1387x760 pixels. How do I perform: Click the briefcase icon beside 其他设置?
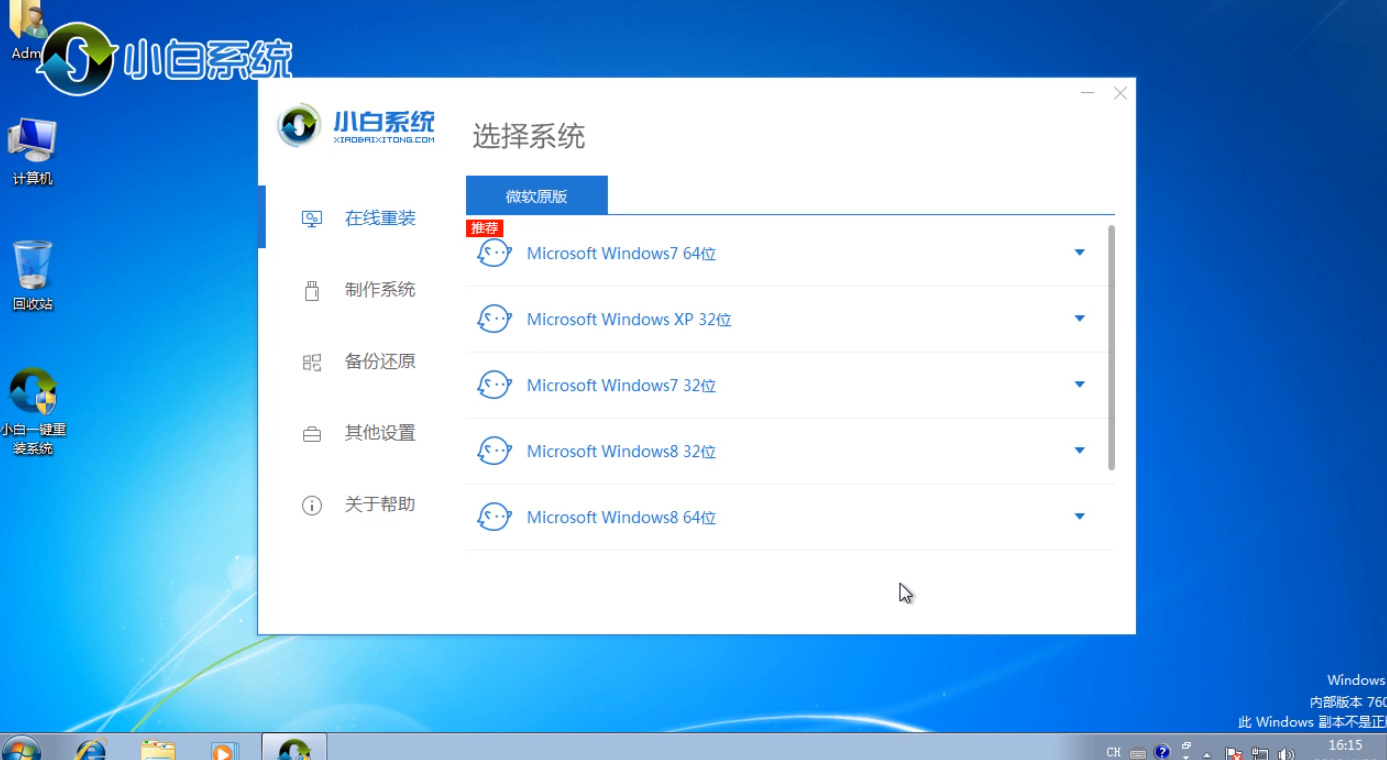(x=312, y=434)
